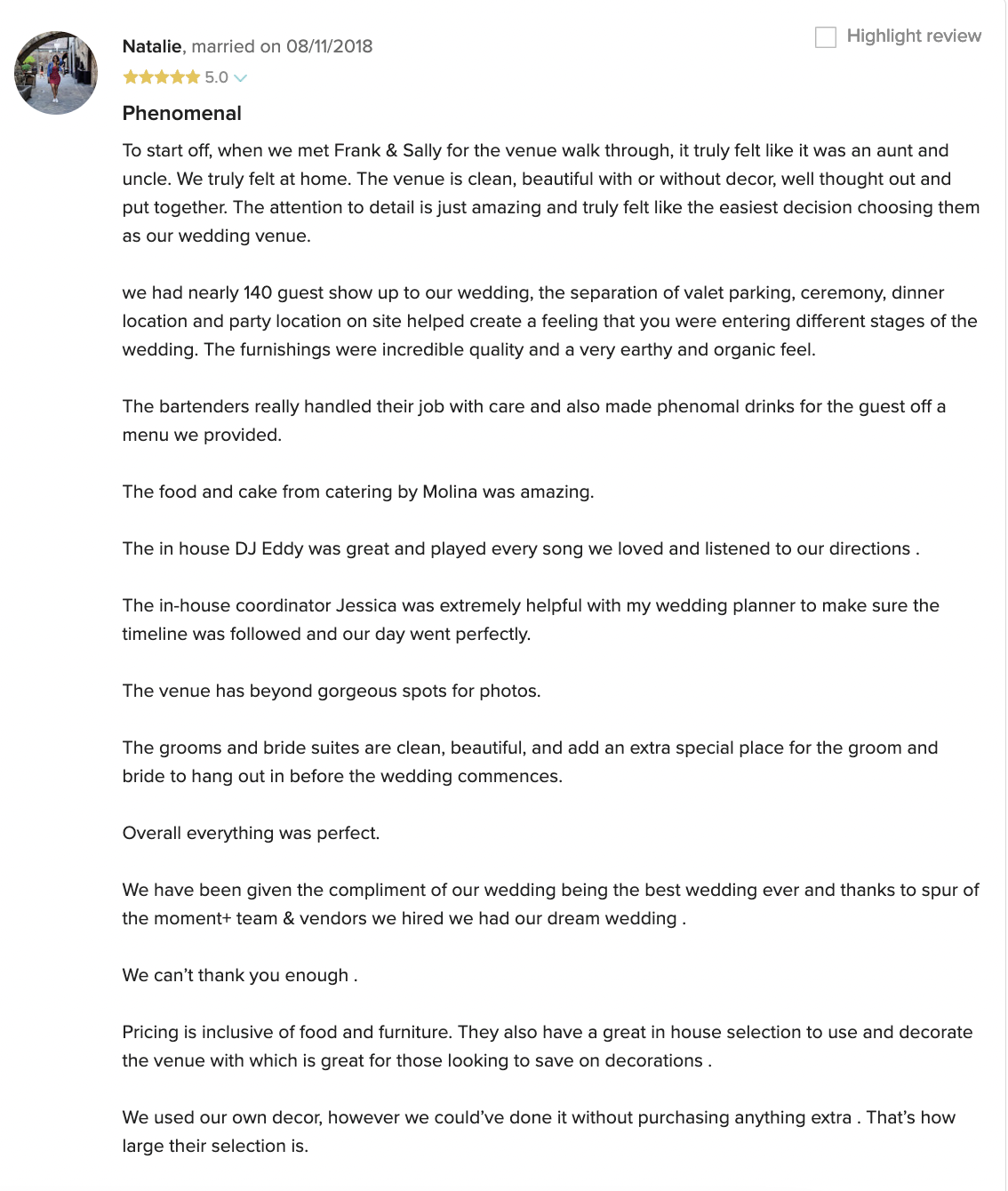Click the paragraph about 140 guests

pyautogui.click(x=550, y=321)
